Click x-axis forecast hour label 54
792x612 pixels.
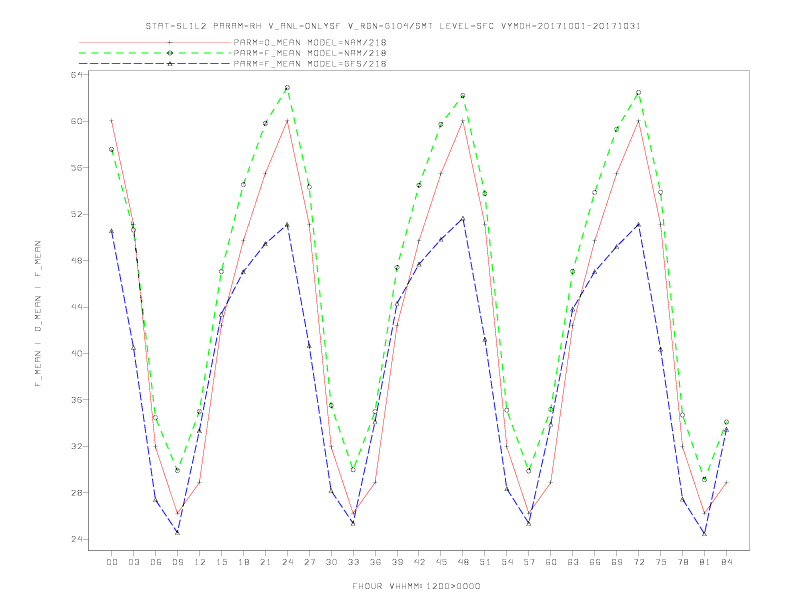507,562
